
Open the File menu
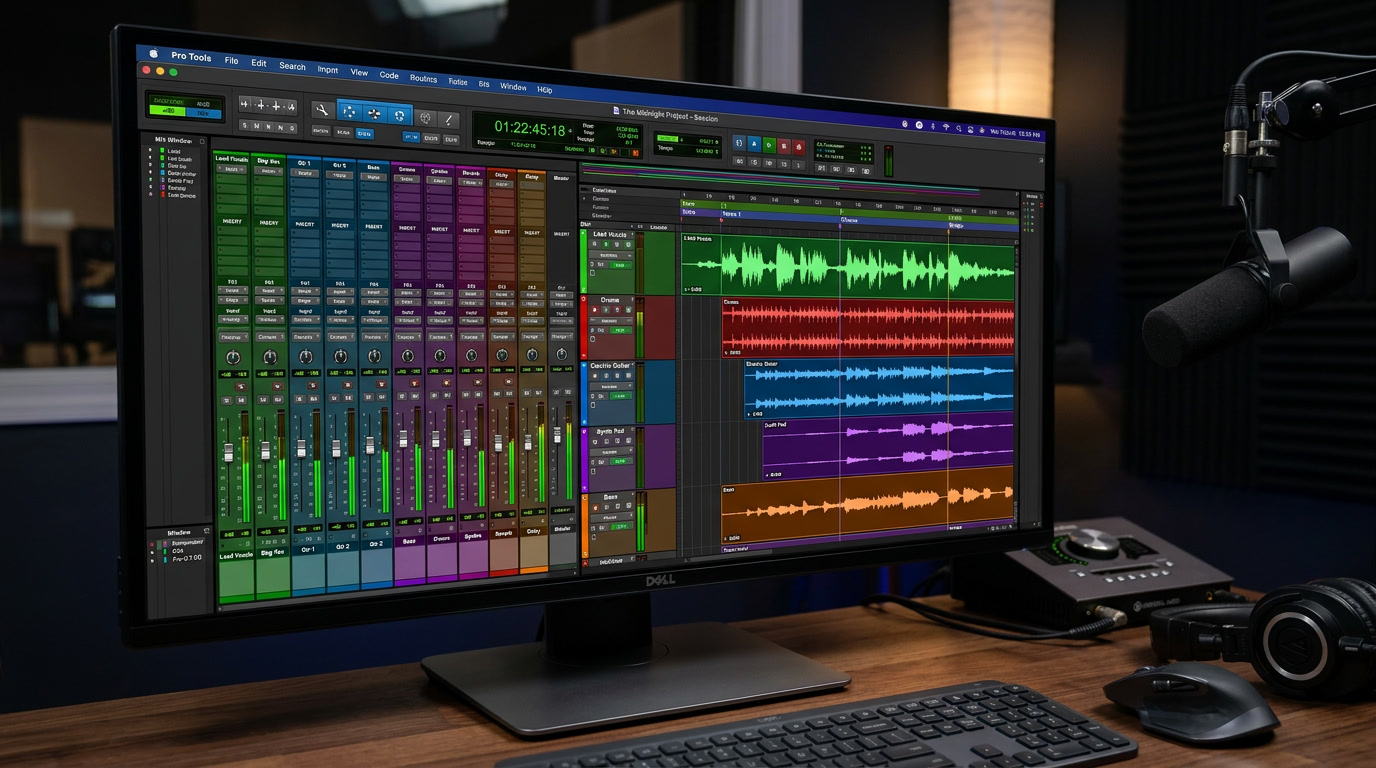coord(231,61)
